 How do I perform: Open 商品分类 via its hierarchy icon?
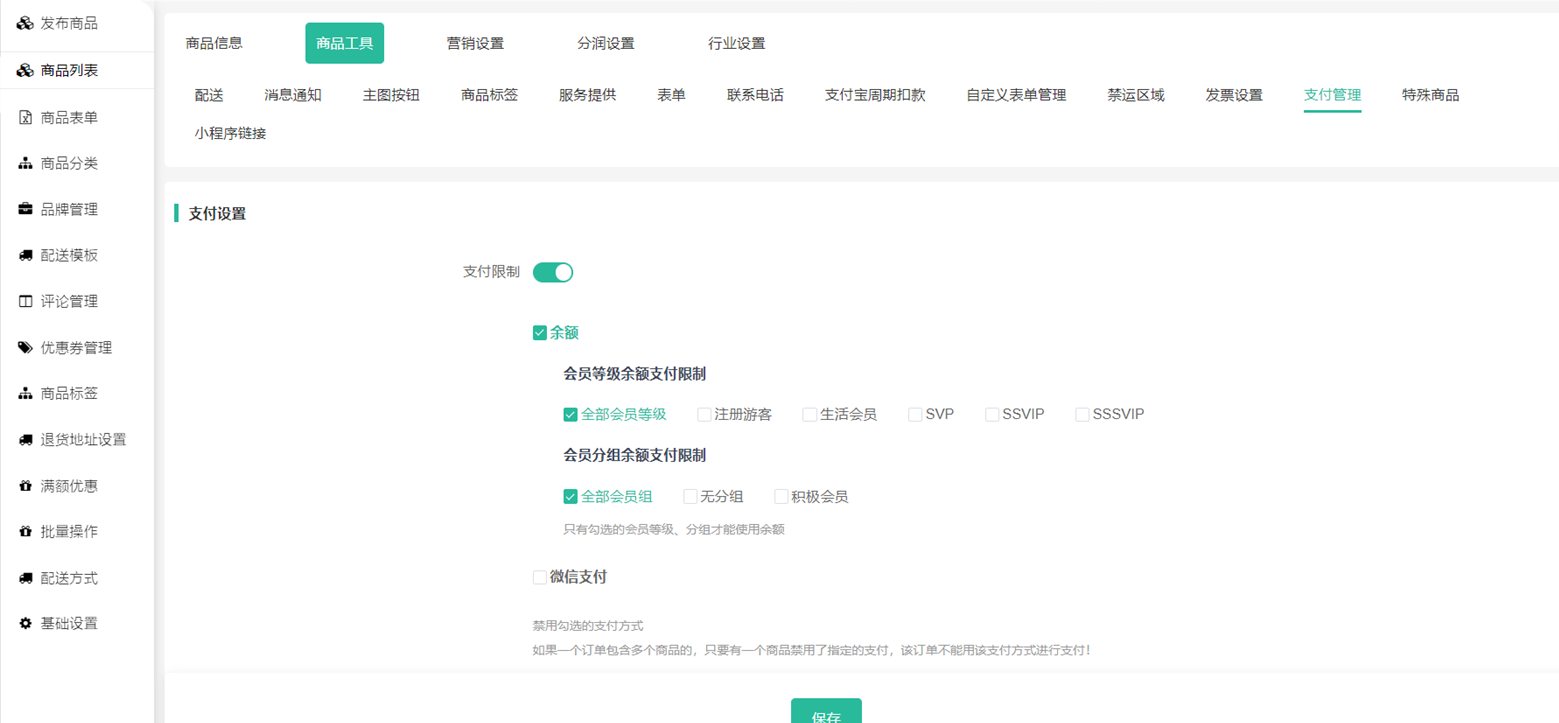[26, 164]
